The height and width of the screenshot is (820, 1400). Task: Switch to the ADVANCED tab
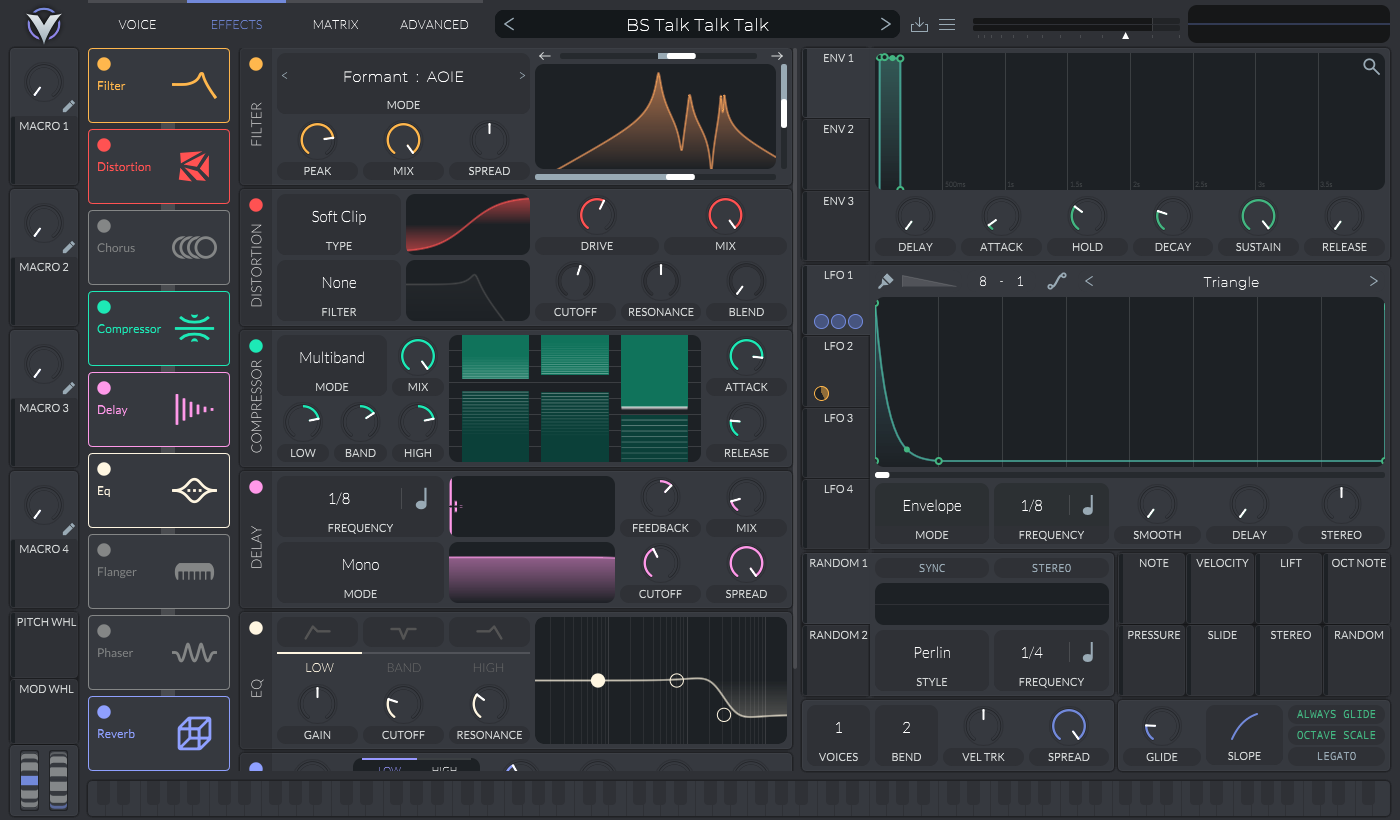(434, 24)
